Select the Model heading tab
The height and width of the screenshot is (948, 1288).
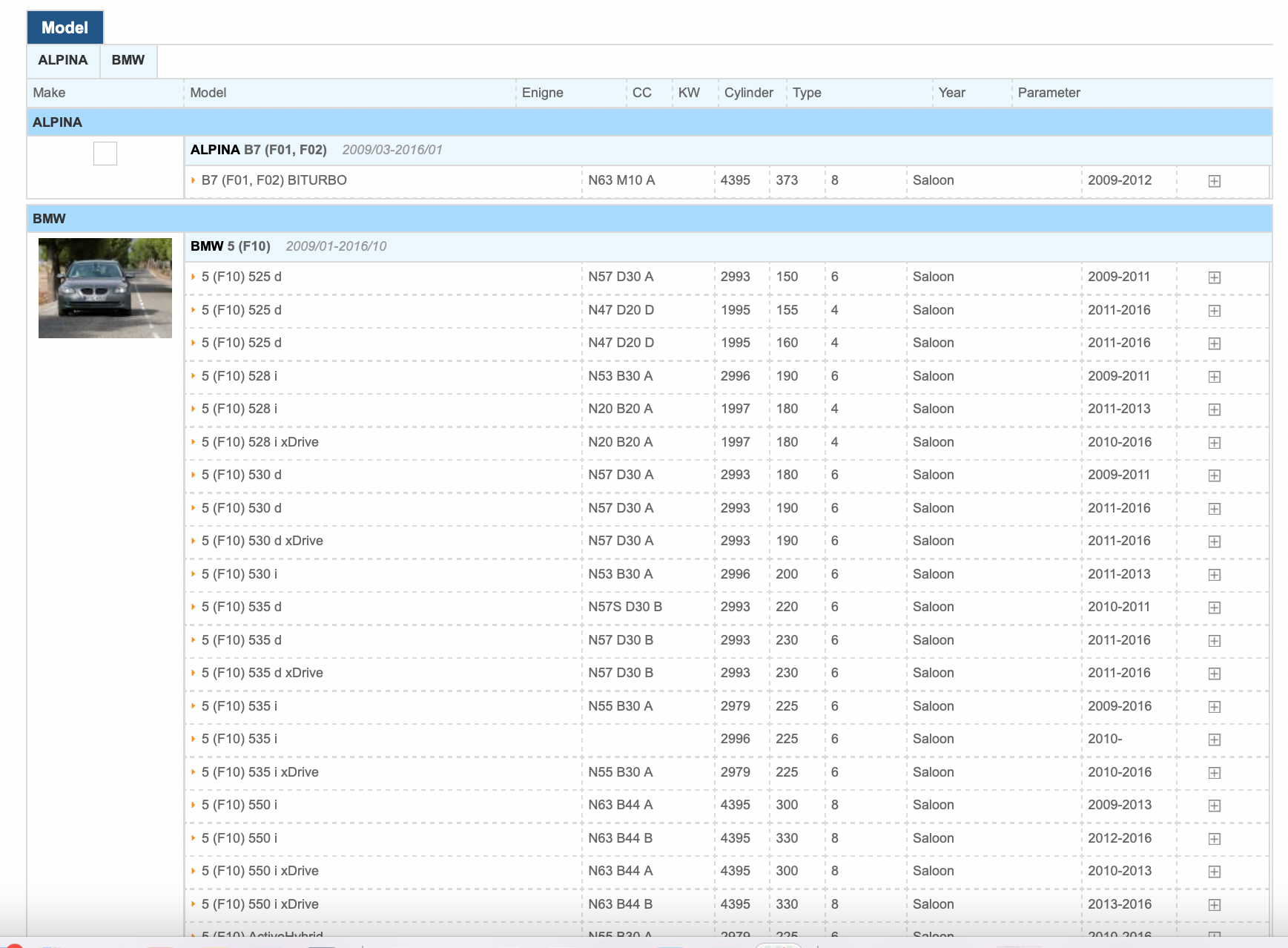click(65, 27)
